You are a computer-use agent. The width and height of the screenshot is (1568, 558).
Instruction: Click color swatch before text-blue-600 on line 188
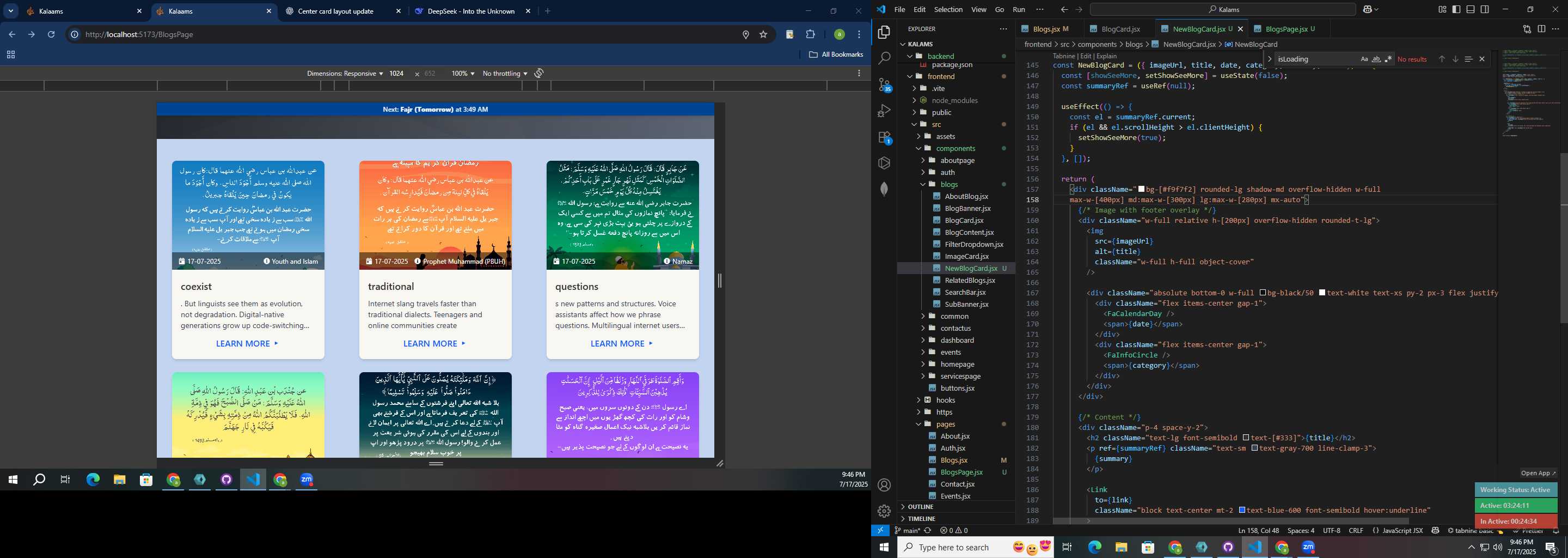1242,510
